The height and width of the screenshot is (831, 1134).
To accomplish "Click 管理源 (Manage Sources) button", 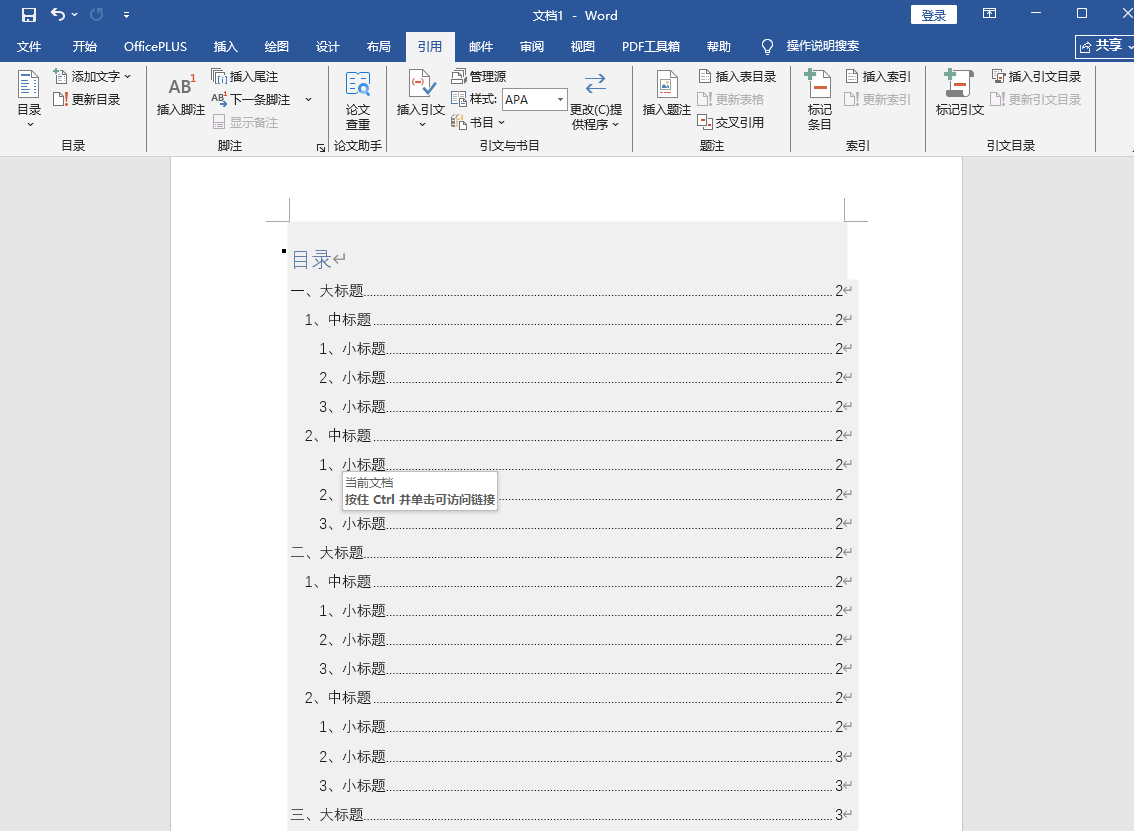I will pyautogui.click(x=479, y=76).
